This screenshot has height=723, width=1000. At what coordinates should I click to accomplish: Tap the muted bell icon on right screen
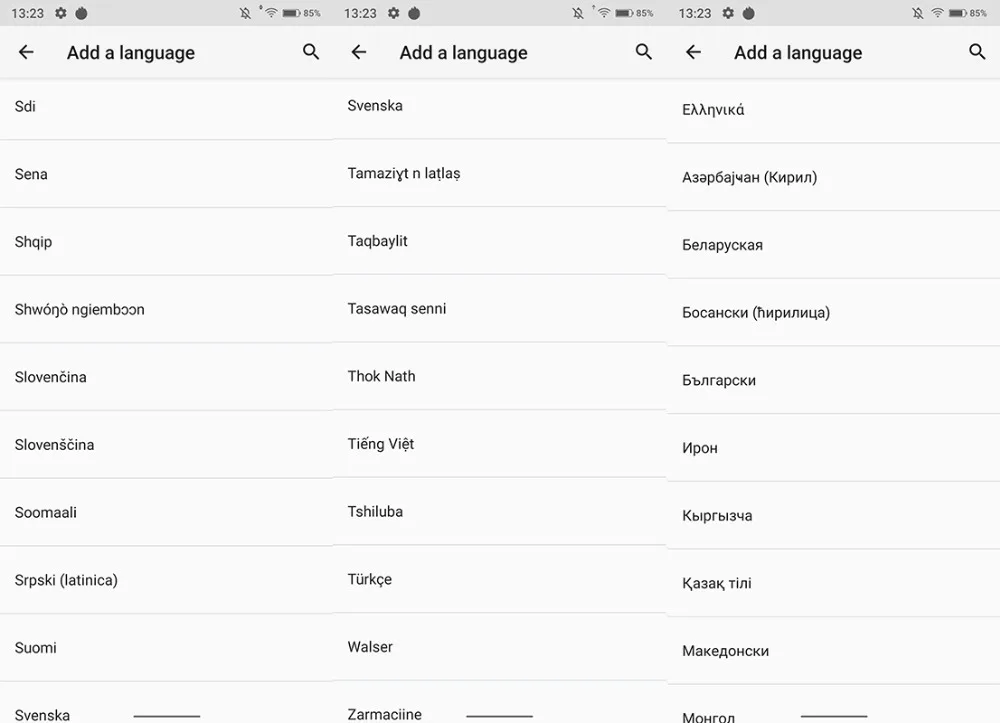(917, 13)
